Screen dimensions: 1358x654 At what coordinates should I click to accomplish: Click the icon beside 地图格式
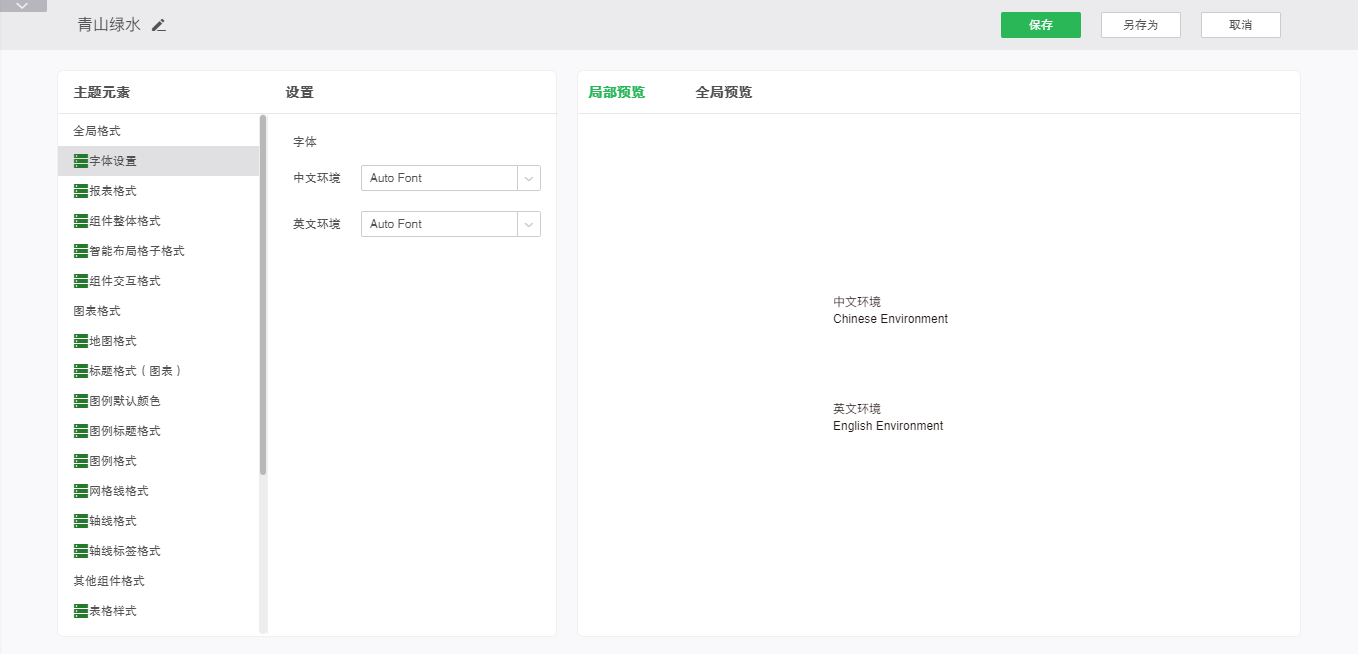(81, 341)
